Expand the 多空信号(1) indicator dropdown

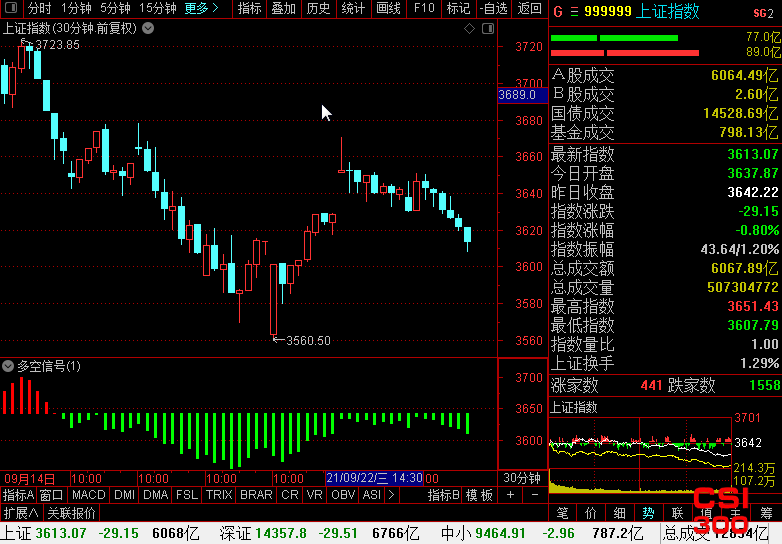7,366
